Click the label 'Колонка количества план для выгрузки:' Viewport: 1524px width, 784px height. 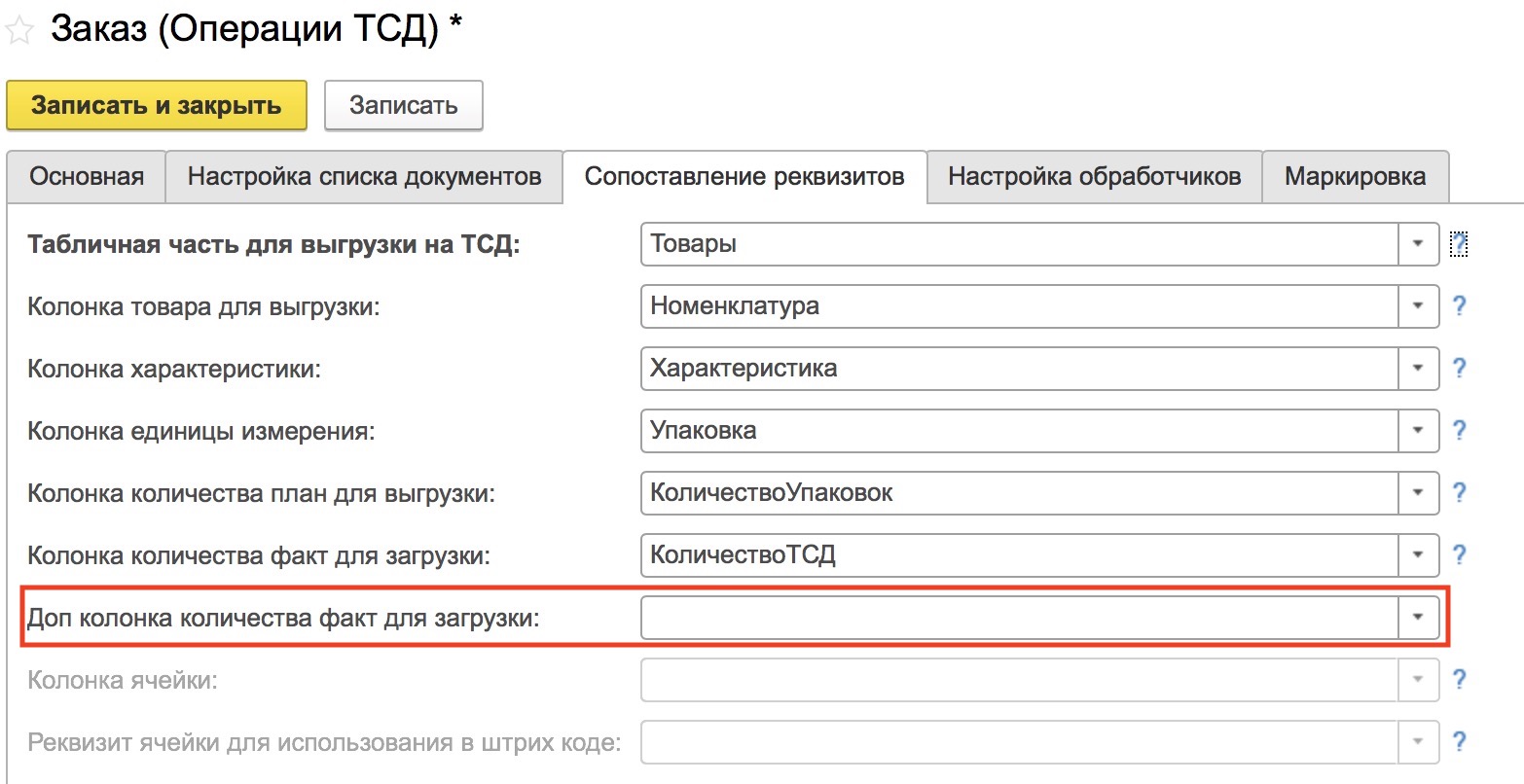click(x=261, y=493)
